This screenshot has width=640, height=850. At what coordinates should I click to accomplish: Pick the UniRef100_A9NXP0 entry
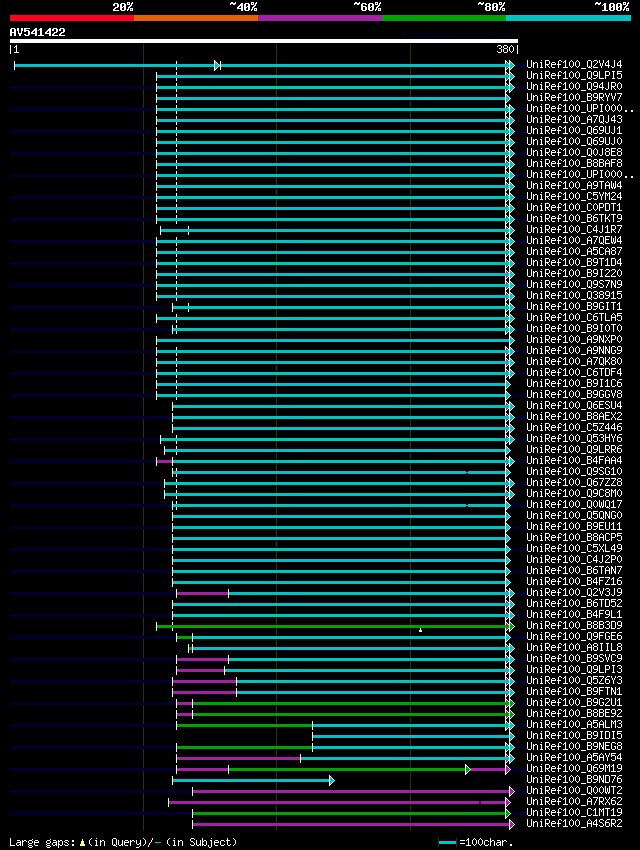click(x=574, y=339)
